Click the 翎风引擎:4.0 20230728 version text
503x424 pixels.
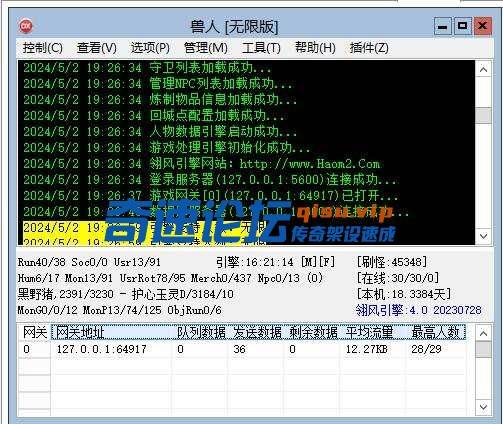coord(419,310)
